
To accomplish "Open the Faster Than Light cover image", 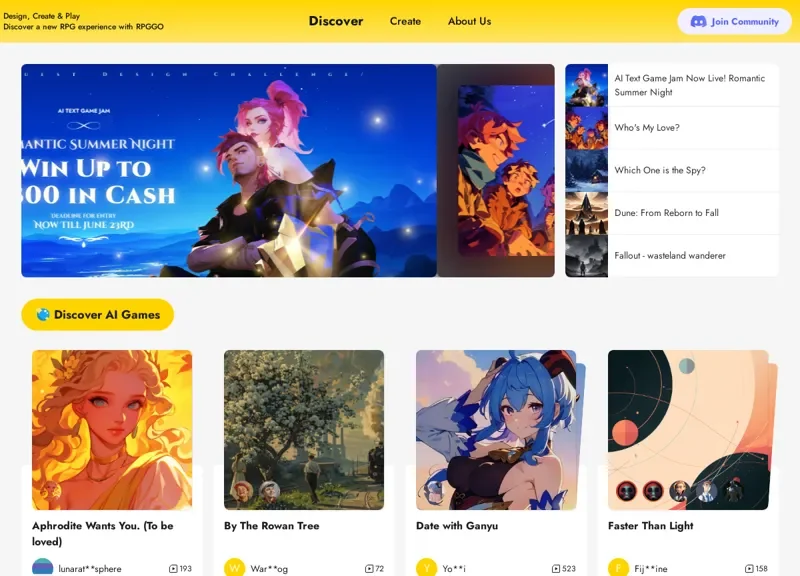I will [688, 430].
